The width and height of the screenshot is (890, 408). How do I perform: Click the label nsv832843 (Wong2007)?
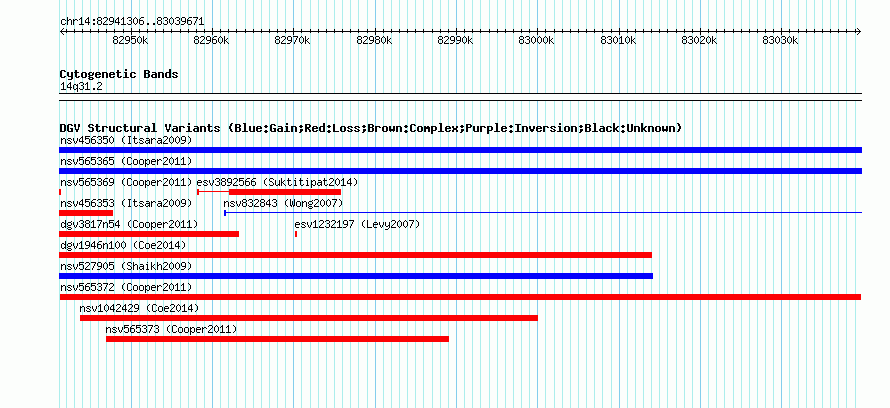[x=283, y=203]
